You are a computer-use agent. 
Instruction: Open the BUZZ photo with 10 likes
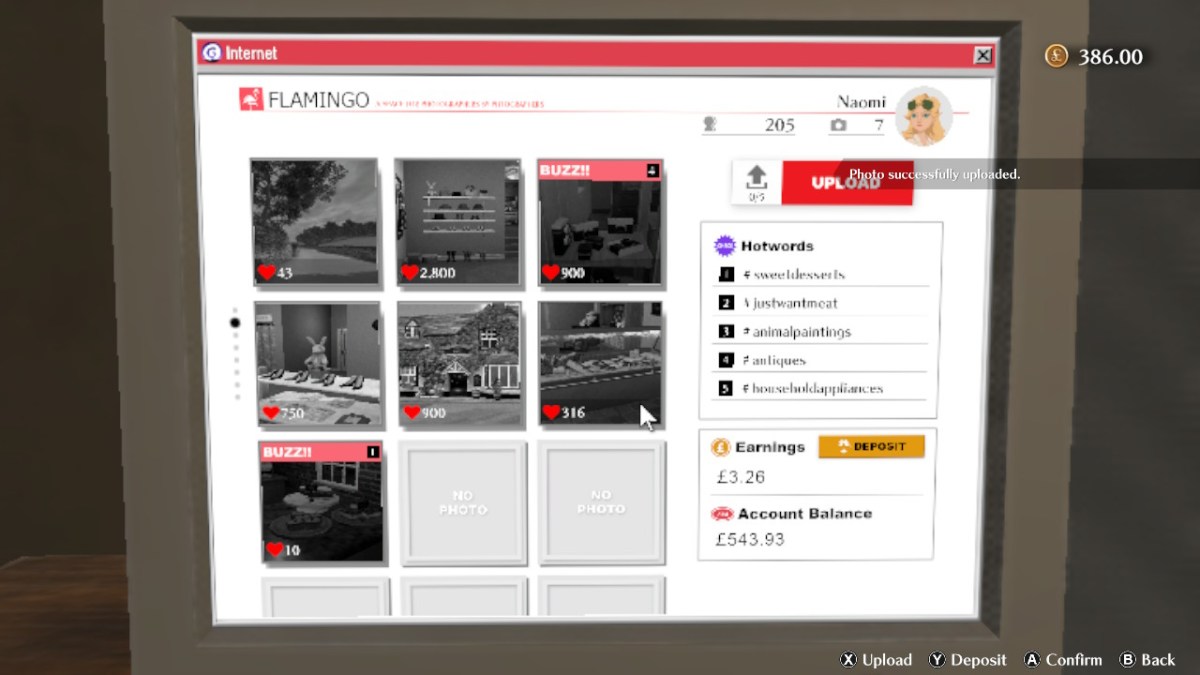[321, 502]
